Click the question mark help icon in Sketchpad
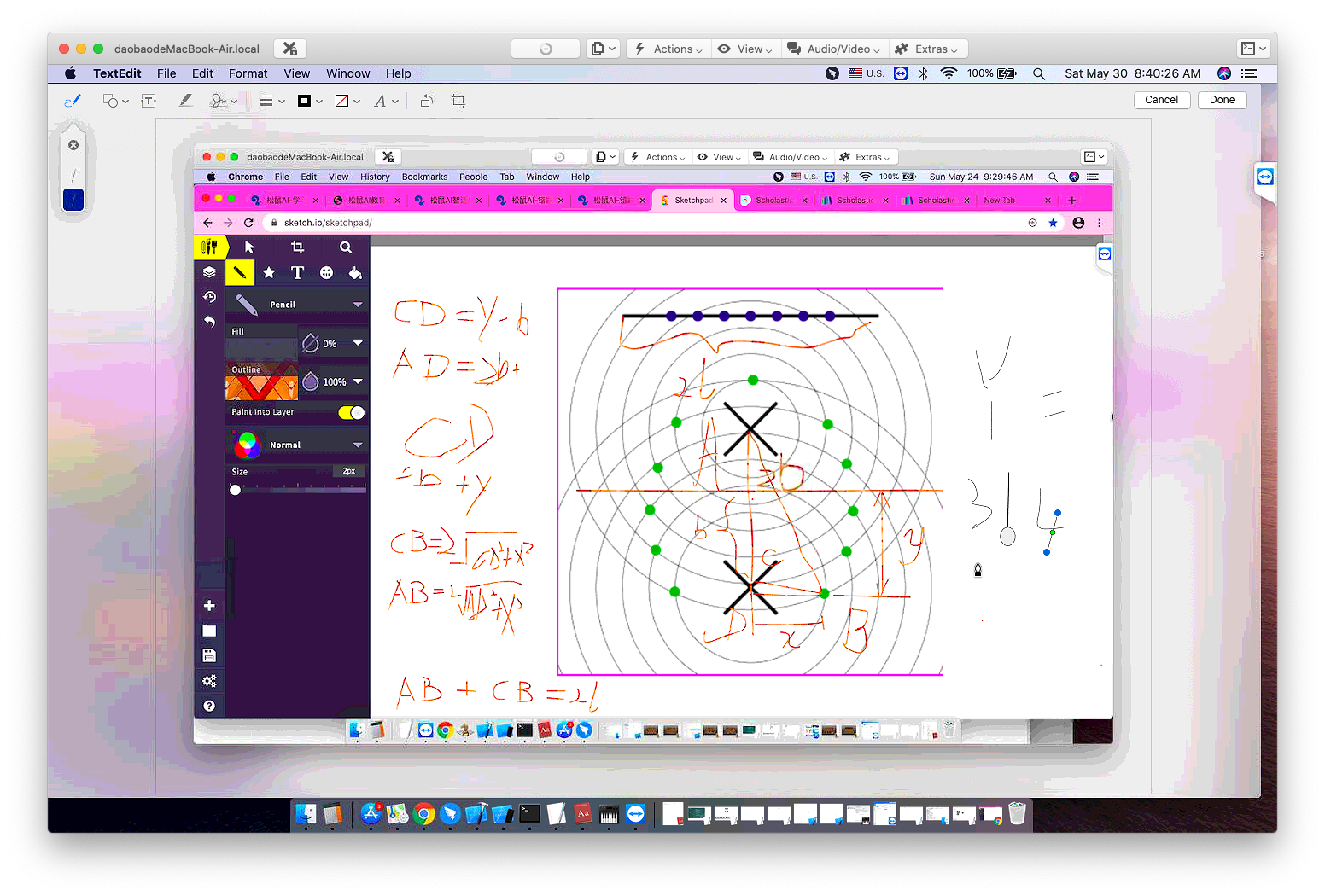1325x896 pixels. tap(209, 706)
